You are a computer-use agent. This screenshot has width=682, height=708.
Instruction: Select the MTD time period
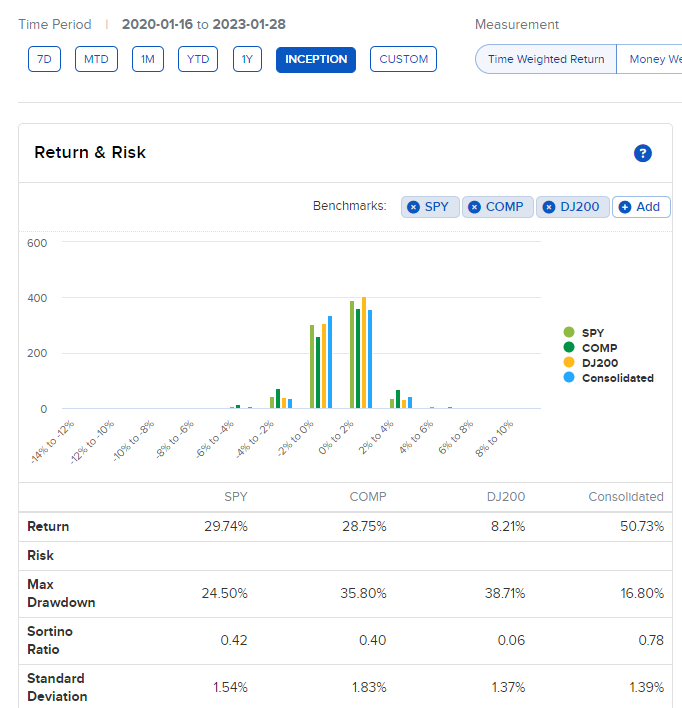(x=96, y=59)
